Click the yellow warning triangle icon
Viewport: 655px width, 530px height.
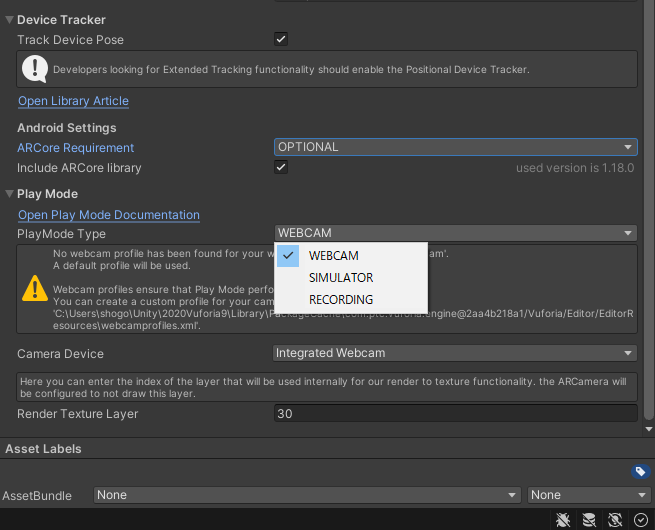[x=36, y=290]
